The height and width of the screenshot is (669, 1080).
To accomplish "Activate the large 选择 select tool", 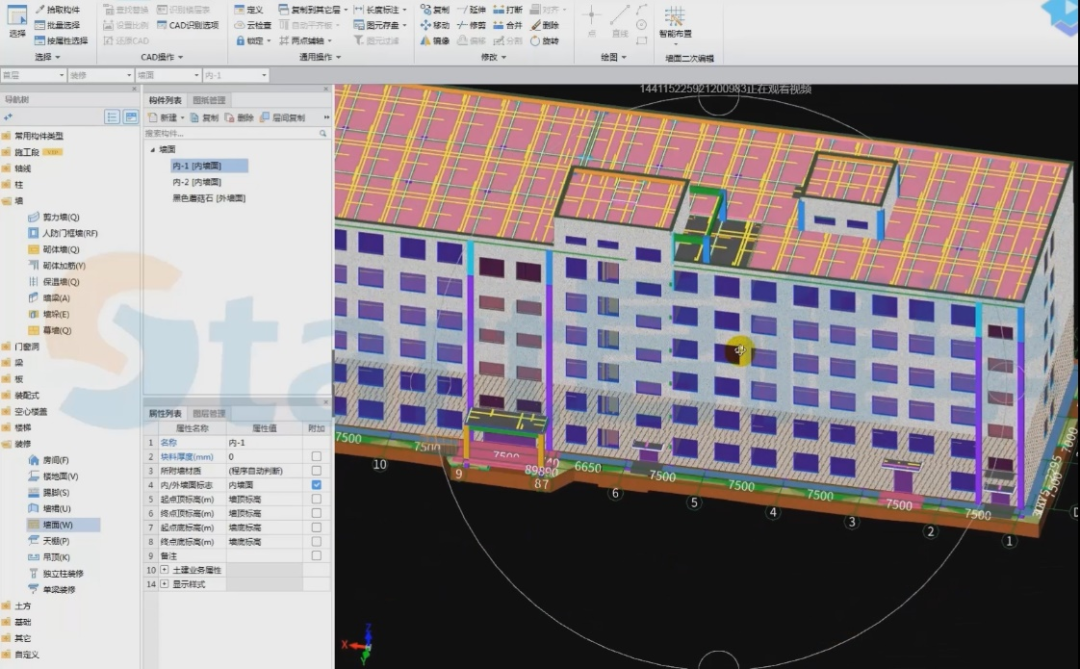I will tap(17, 21).
